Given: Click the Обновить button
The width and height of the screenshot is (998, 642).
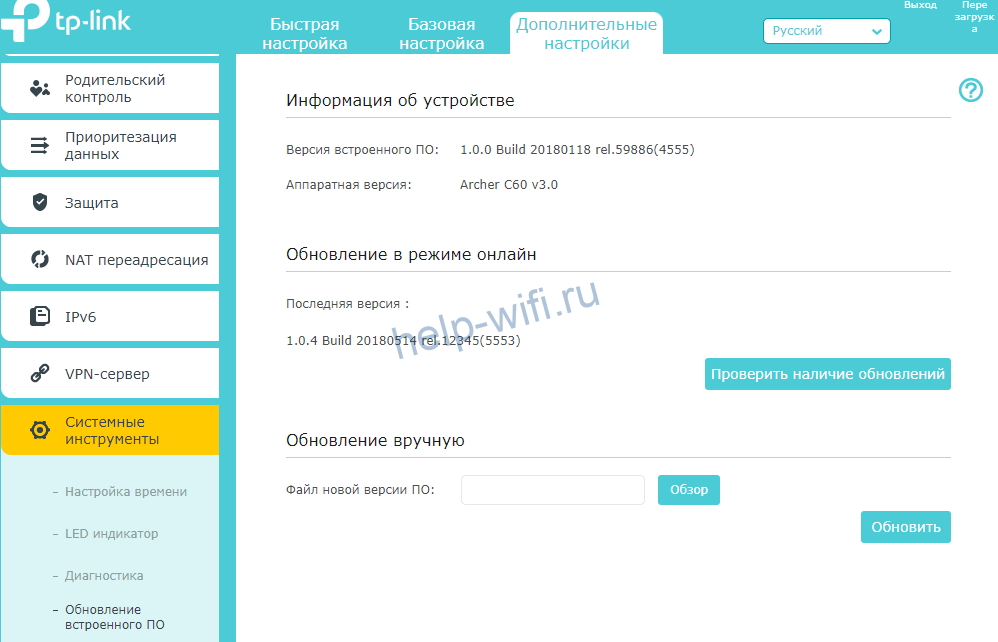Looking at the screenshot, I should 905,527.
